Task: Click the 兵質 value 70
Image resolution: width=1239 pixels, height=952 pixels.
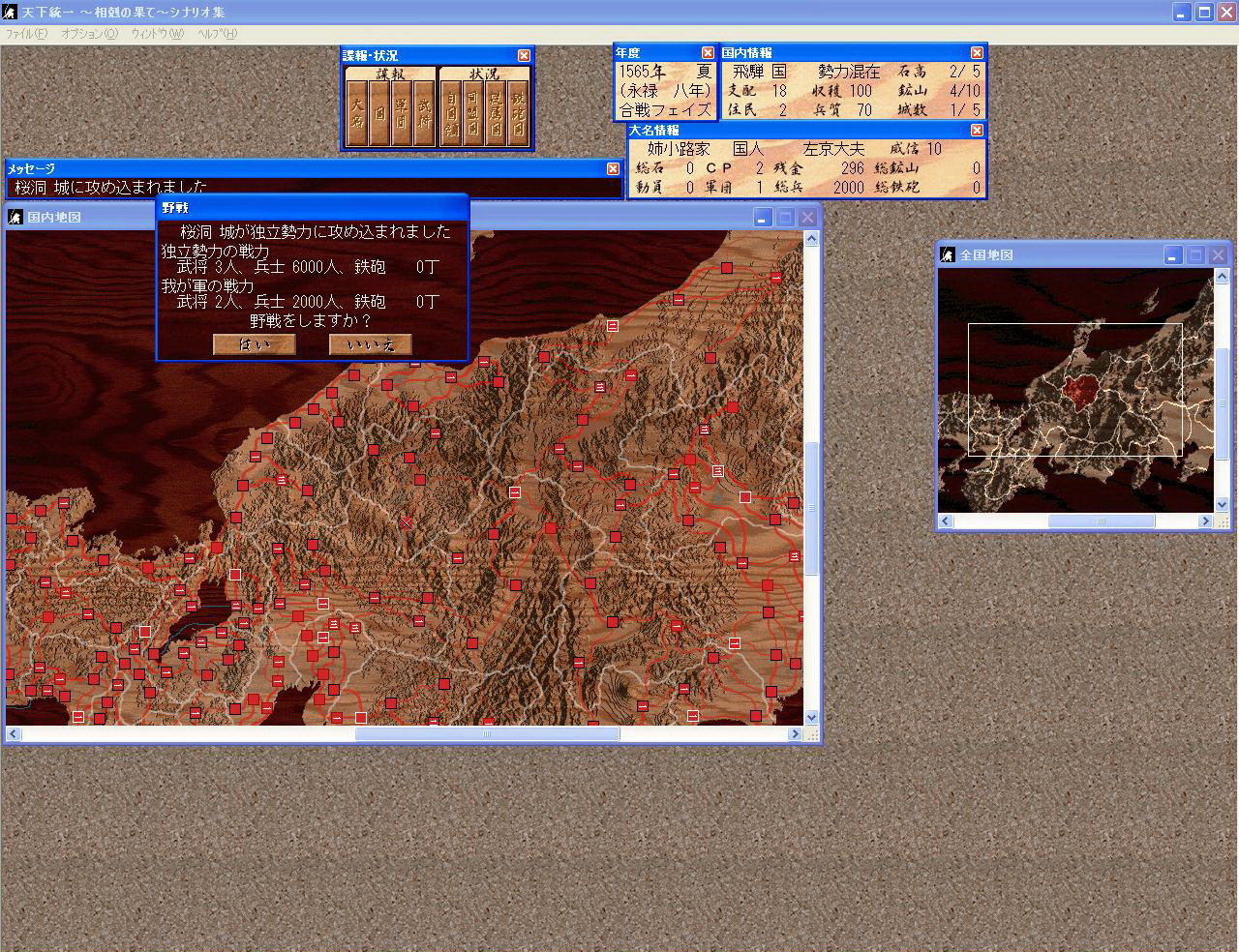Action: pos(864,110)
